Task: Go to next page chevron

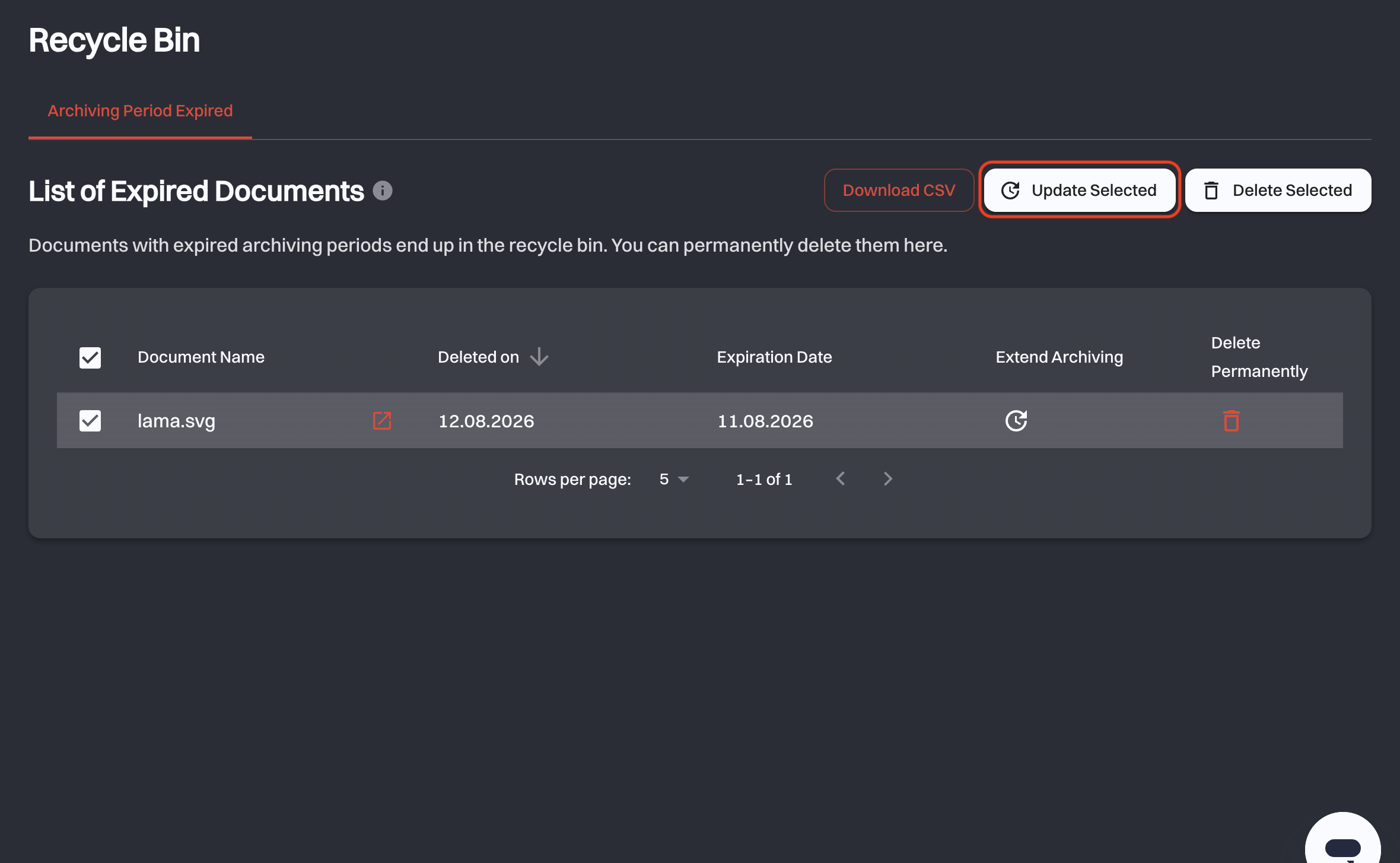Action: click(x=887, y=479)
